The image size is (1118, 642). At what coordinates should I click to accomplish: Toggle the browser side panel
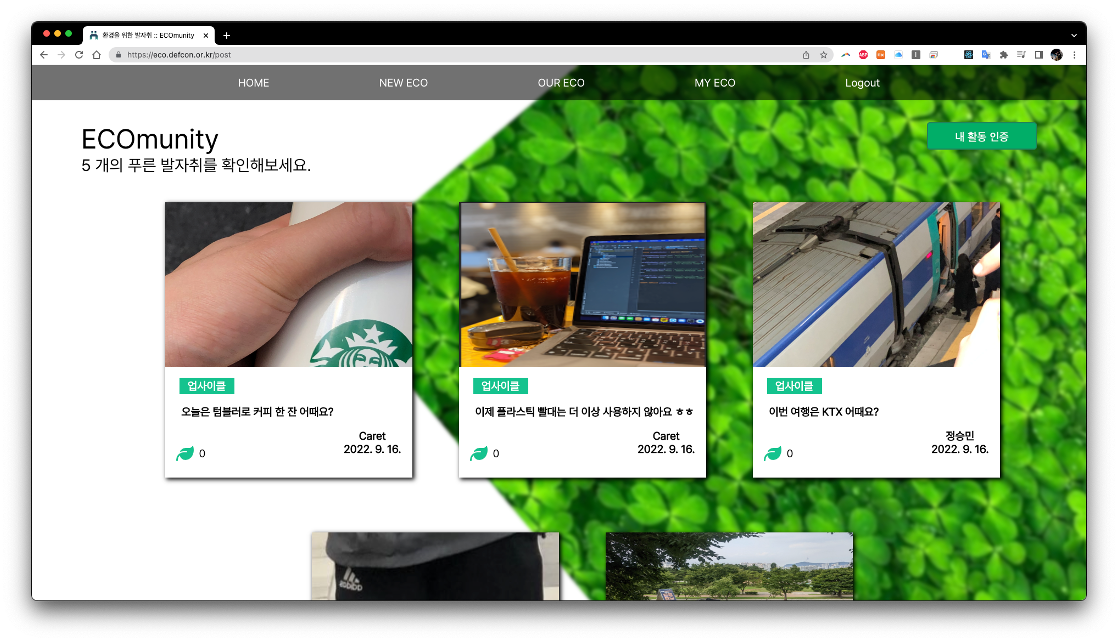pyautogui.click(x=1039, y=55)
